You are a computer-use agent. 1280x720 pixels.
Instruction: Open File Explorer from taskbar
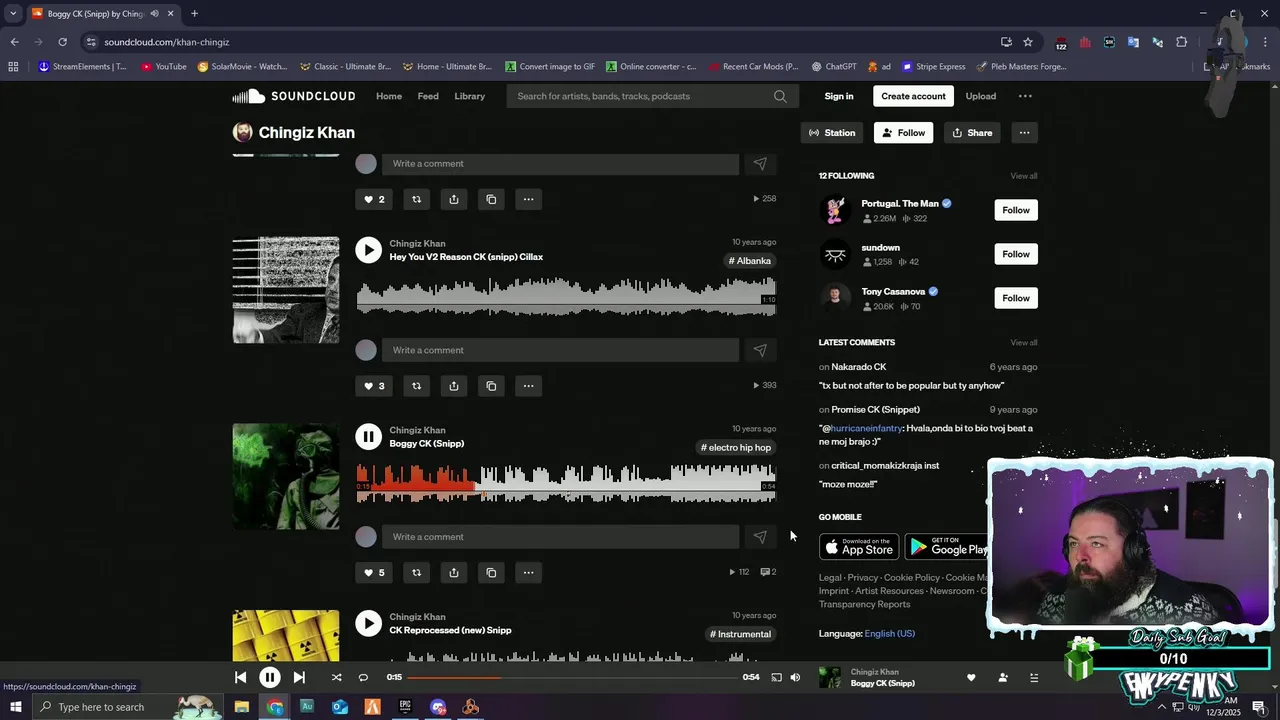tap(242, 707)
